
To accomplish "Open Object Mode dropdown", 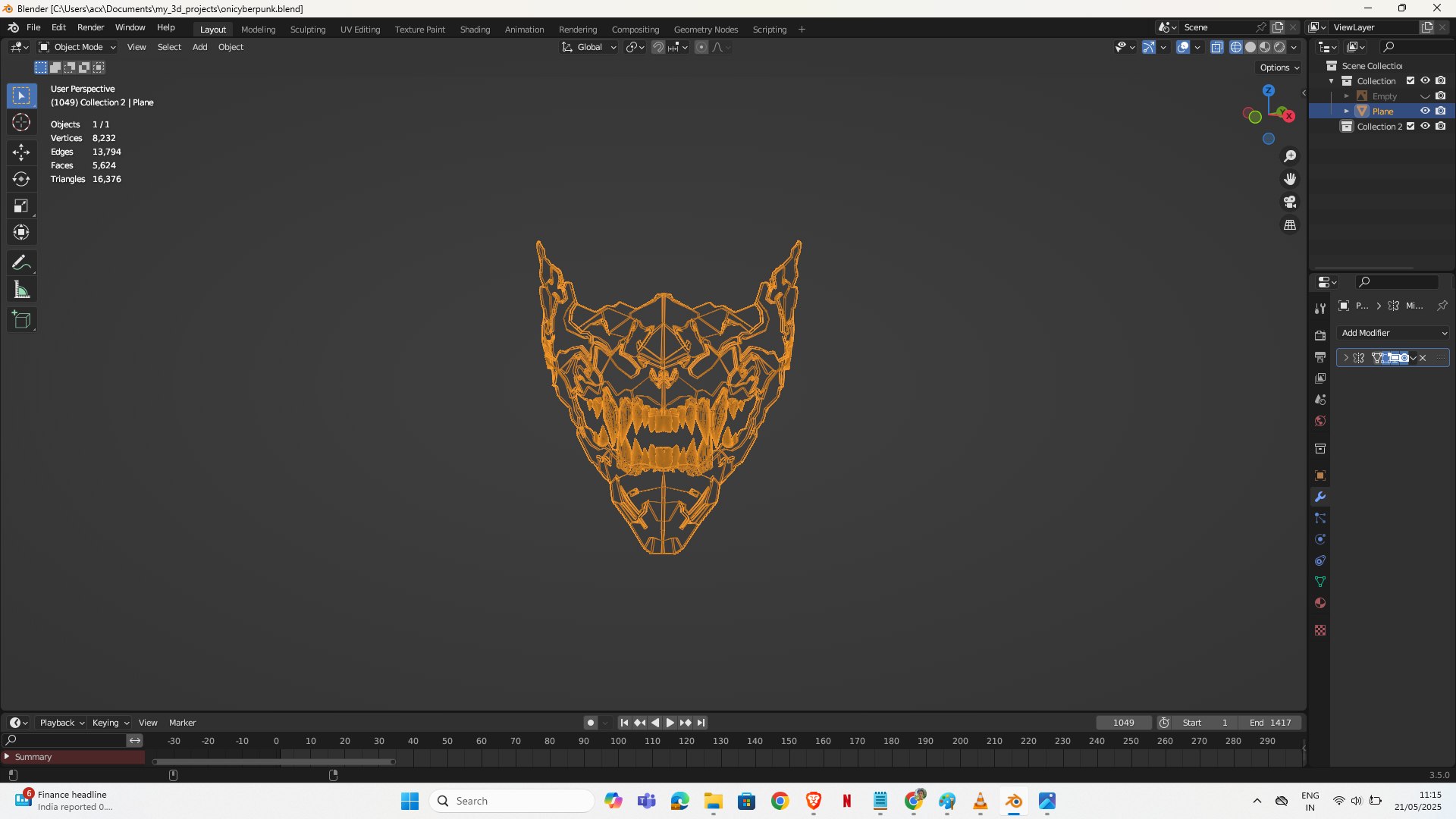I will coord(77,47).
